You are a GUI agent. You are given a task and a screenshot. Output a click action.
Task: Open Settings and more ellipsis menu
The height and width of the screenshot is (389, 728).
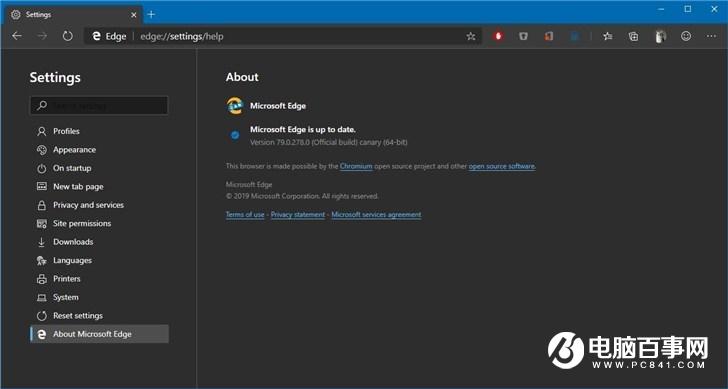(711, 36)
